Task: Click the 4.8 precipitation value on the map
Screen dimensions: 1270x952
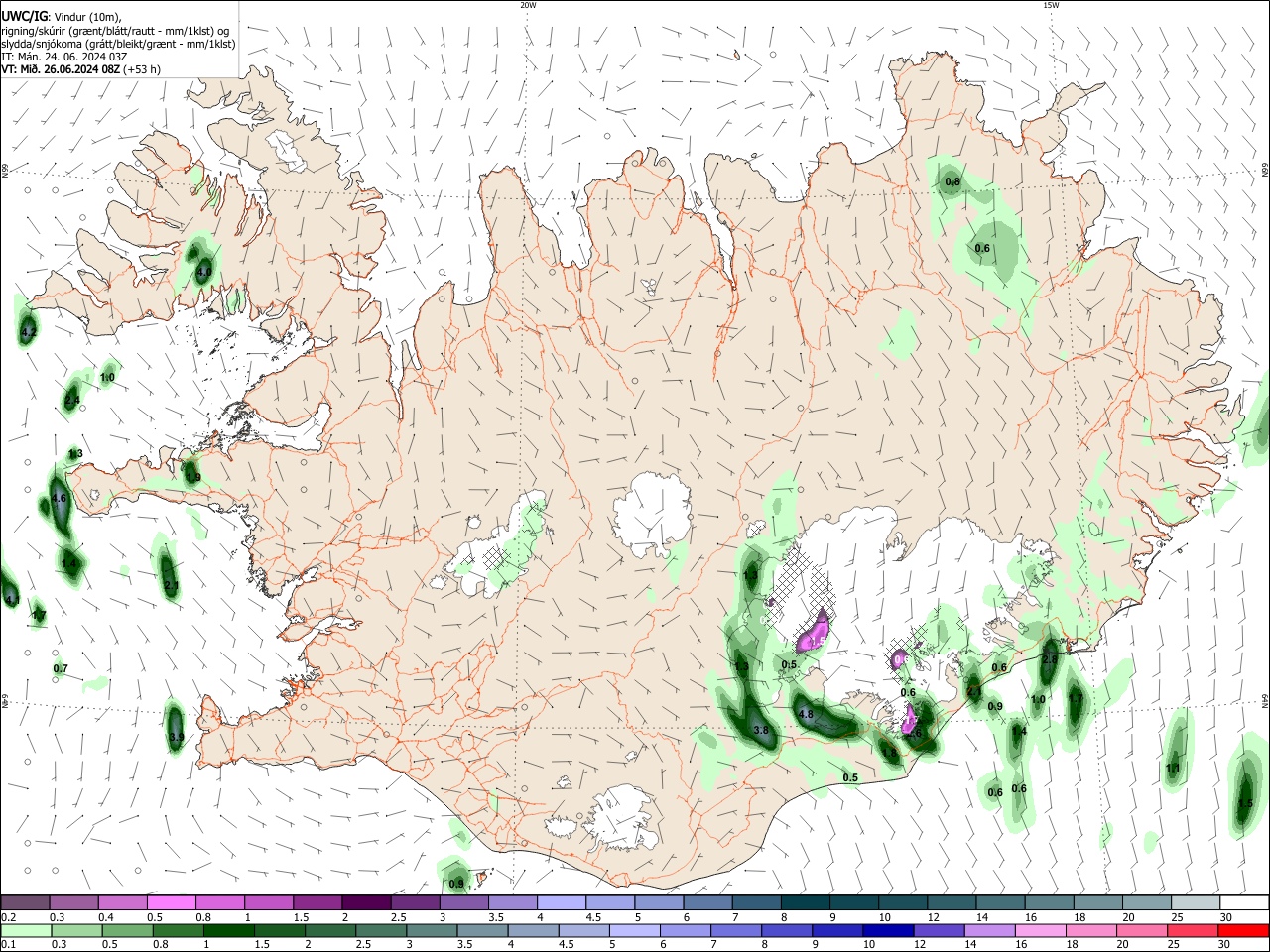Action: [x=806, y=714]
